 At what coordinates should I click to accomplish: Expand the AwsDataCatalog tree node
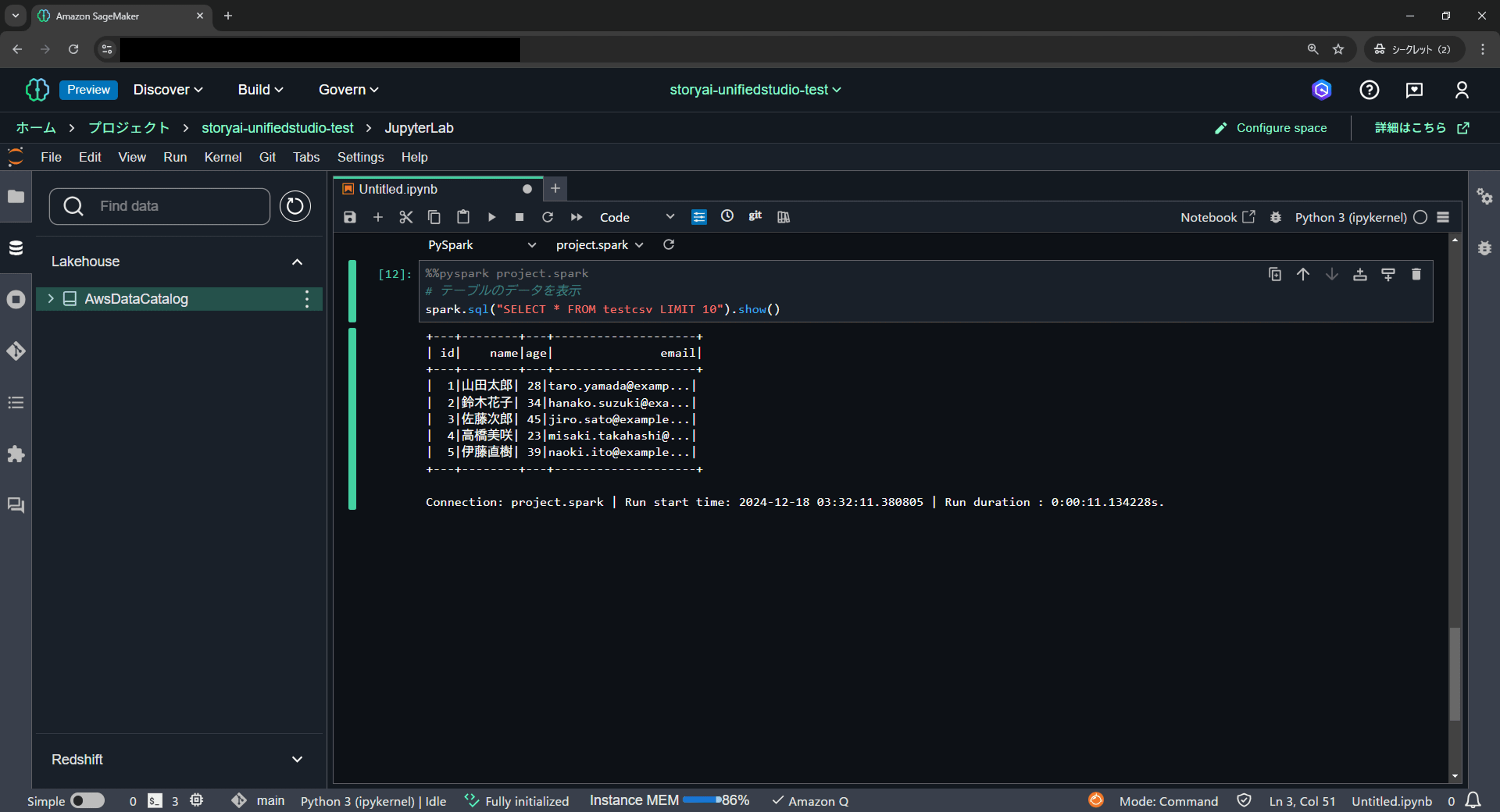click(x=51, y=298)
